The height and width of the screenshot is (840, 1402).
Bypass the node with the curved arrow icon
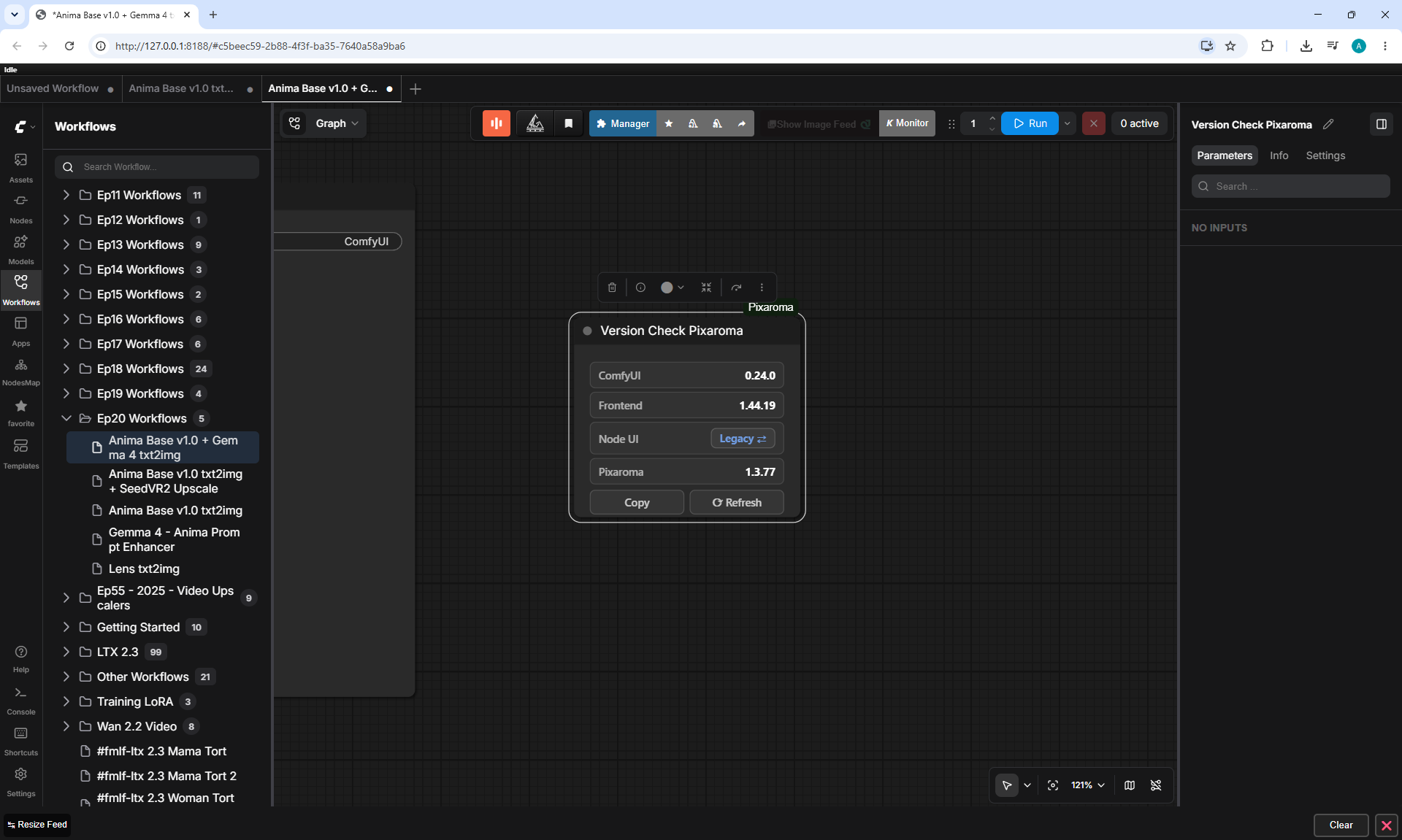click(736, 288)
